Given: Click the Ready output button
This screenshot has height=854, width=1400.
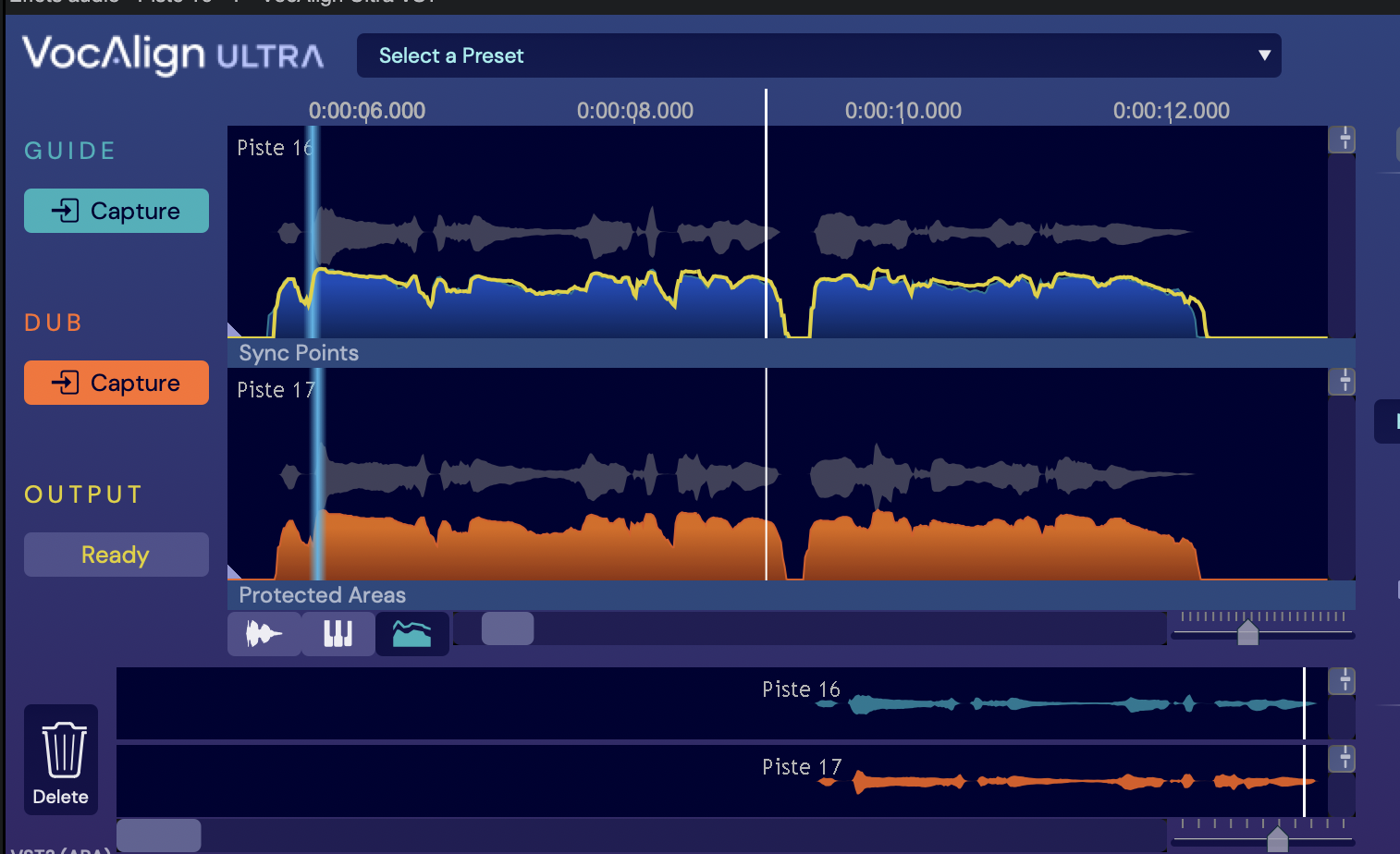Looking at the screenshot, I should [x=117, y=555].
